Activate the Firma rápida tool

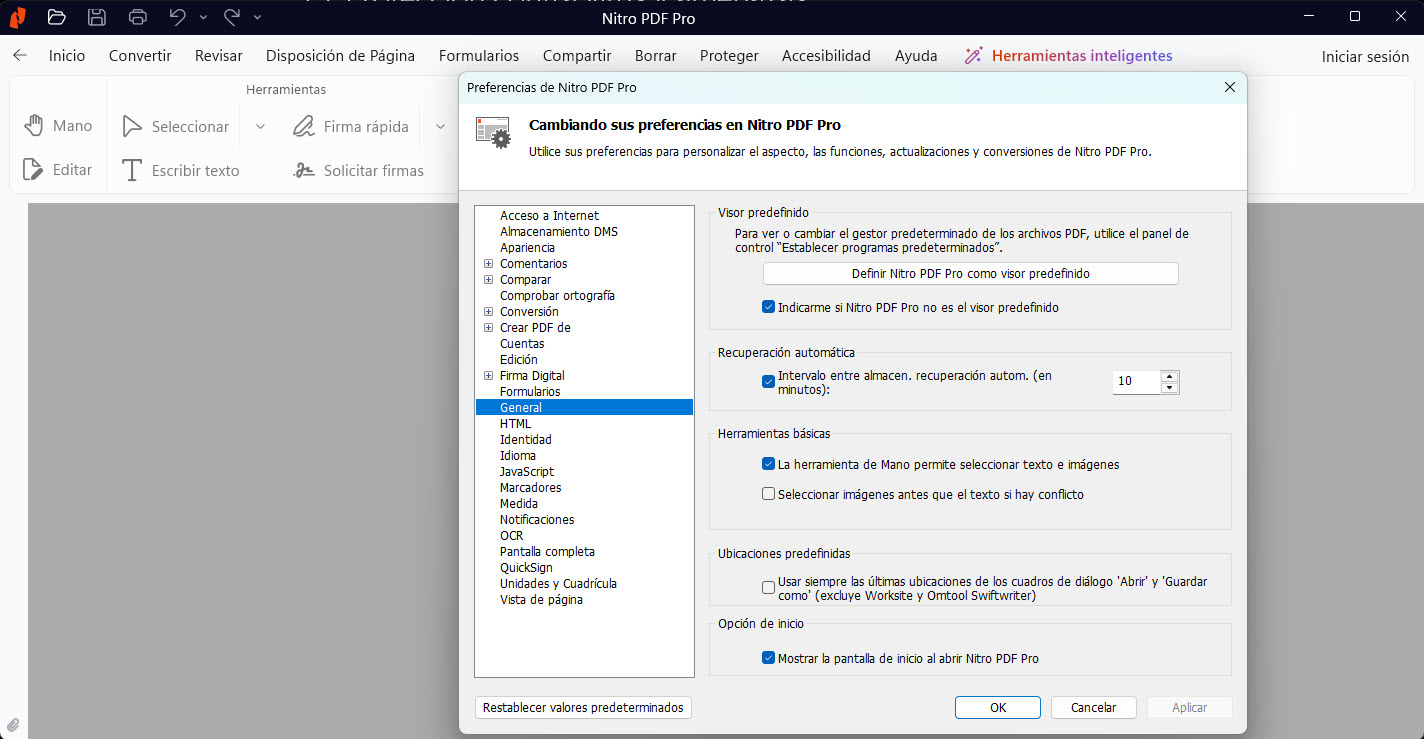351,126
